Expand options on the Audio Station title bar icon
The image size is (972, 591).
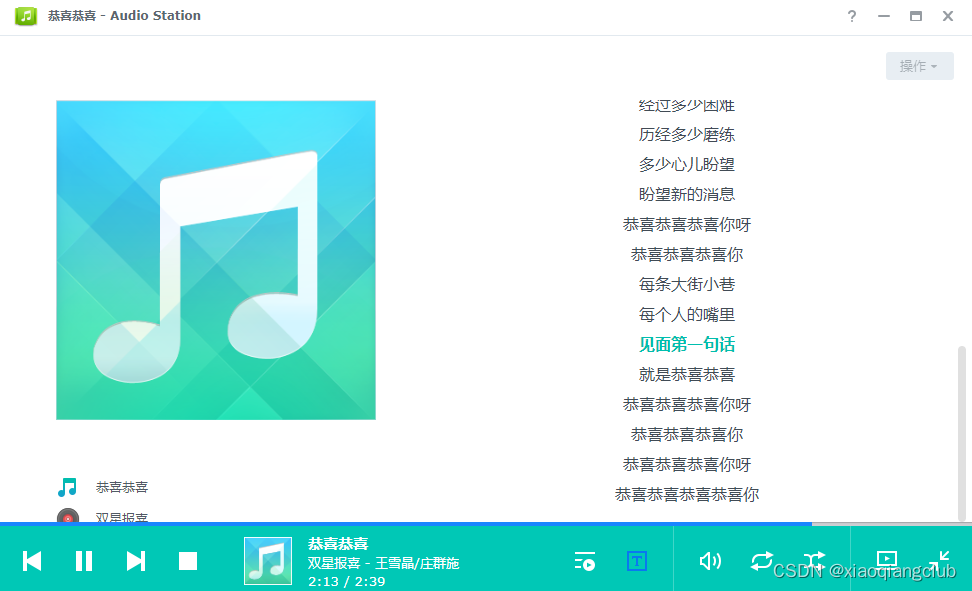coord(26,15)
